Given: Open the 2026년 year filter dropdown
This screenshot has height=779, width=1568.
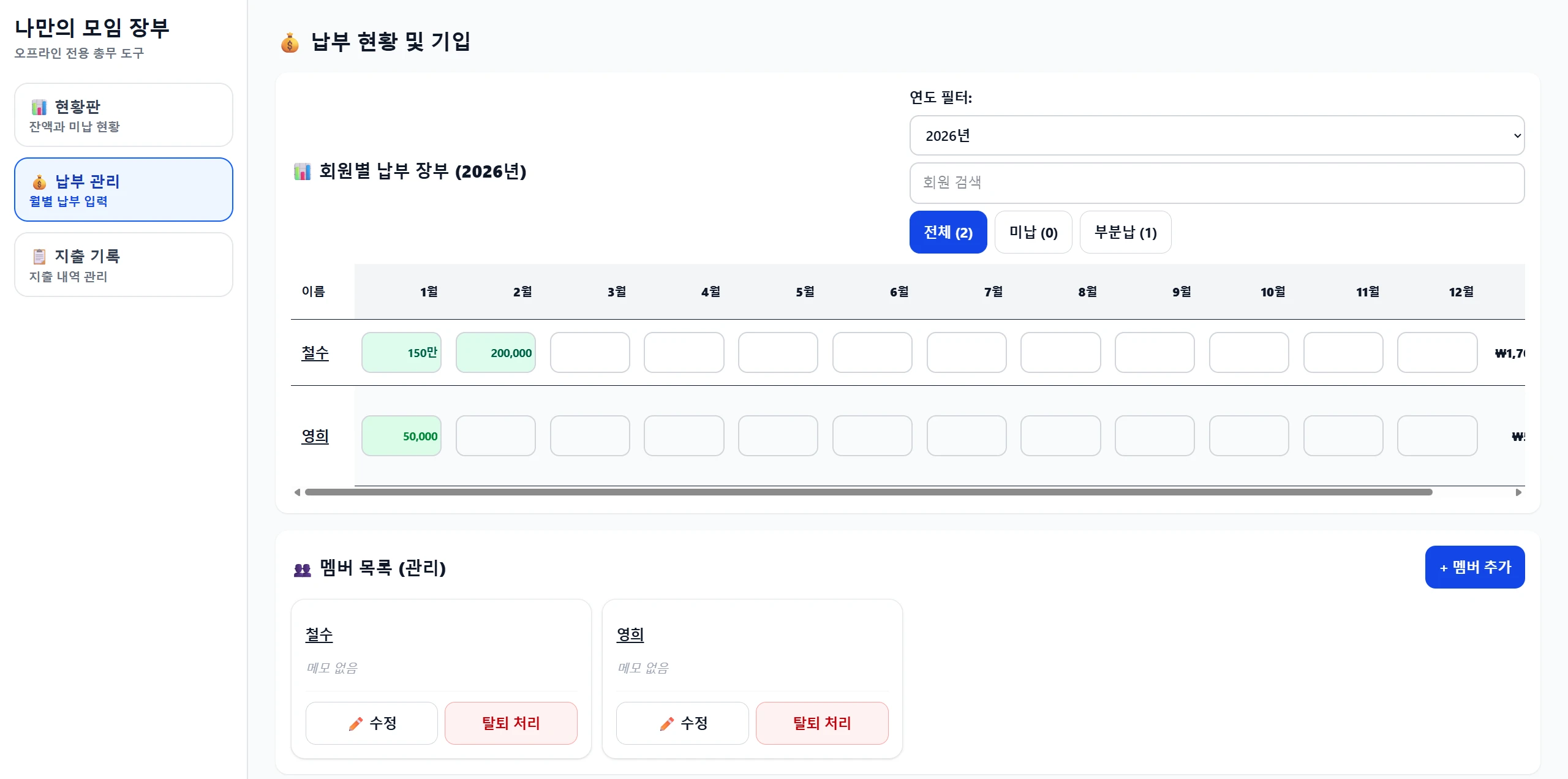Looking at the screenshot, I should (1217, 135).
